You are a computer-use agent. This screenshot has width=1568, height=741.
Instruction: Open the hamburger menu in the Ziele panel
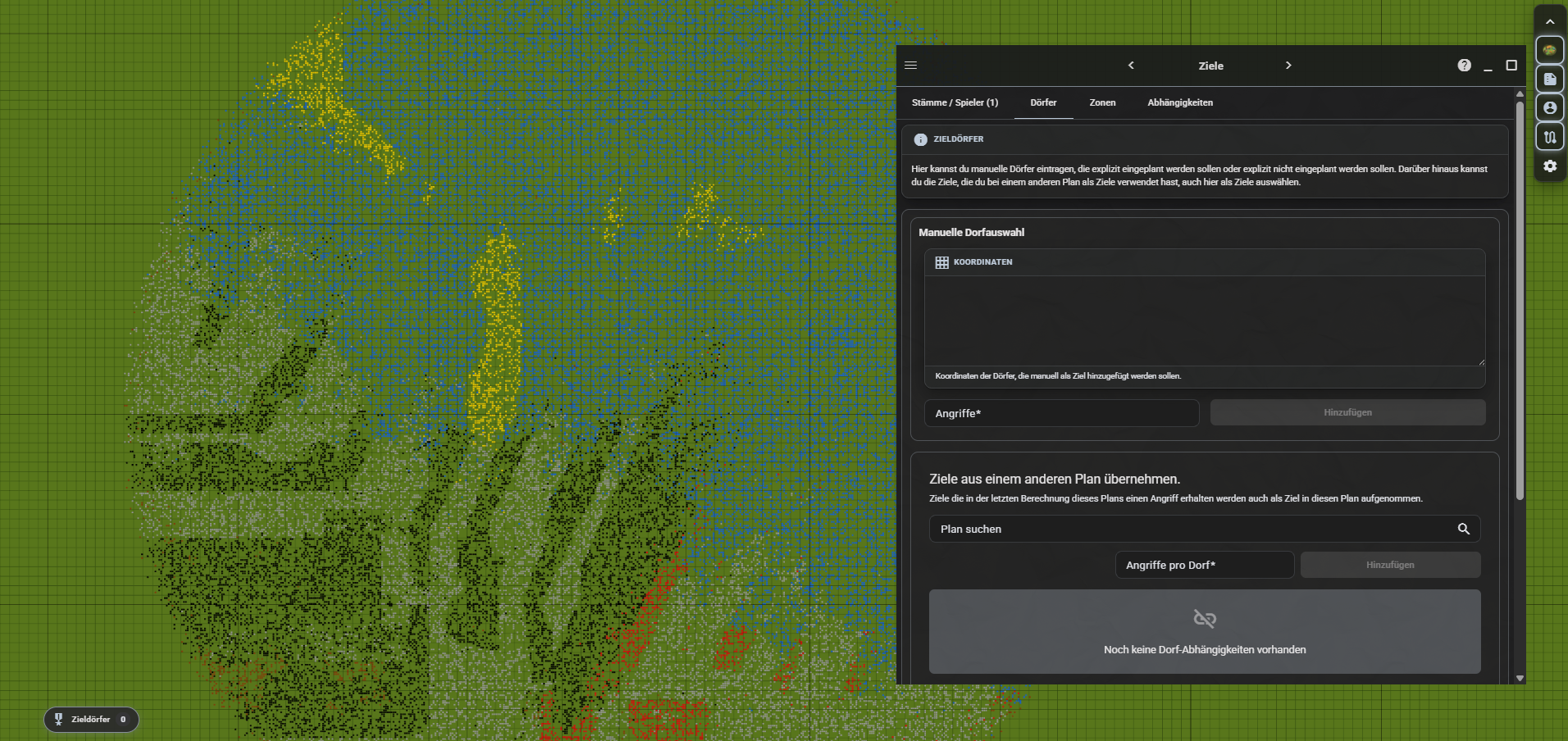(910, 66)
